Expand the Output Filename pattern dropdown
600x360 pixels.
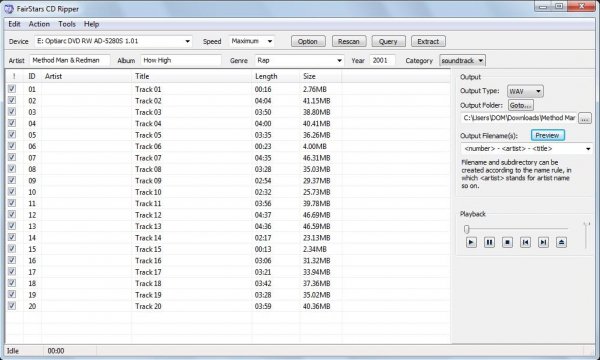click(x=588, y=149)
